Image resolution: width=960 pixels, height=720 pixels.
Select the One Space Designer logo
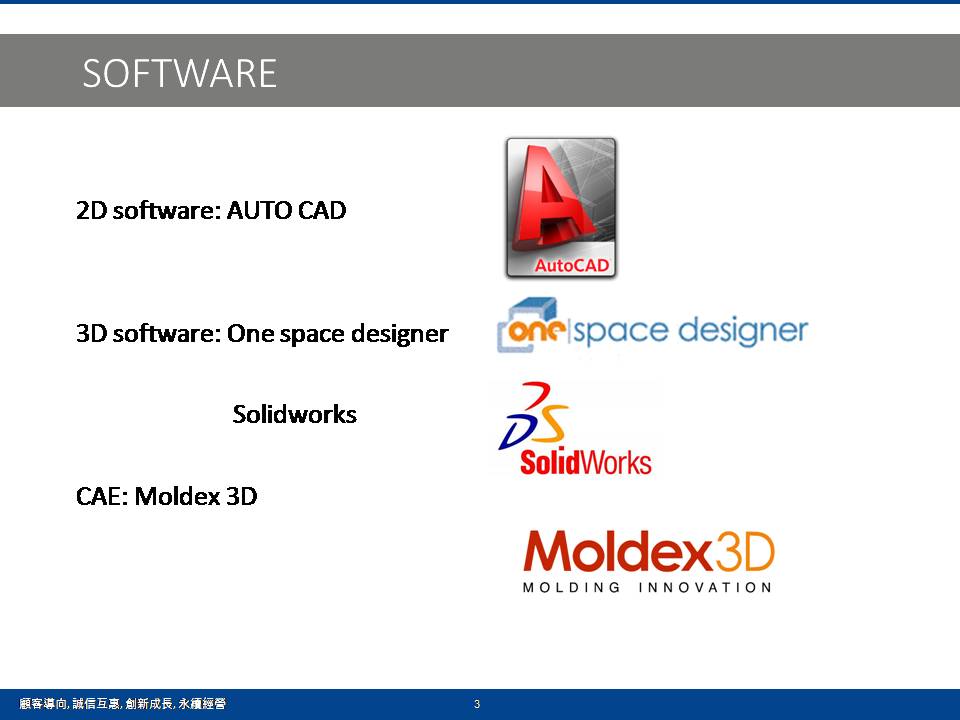652,326
